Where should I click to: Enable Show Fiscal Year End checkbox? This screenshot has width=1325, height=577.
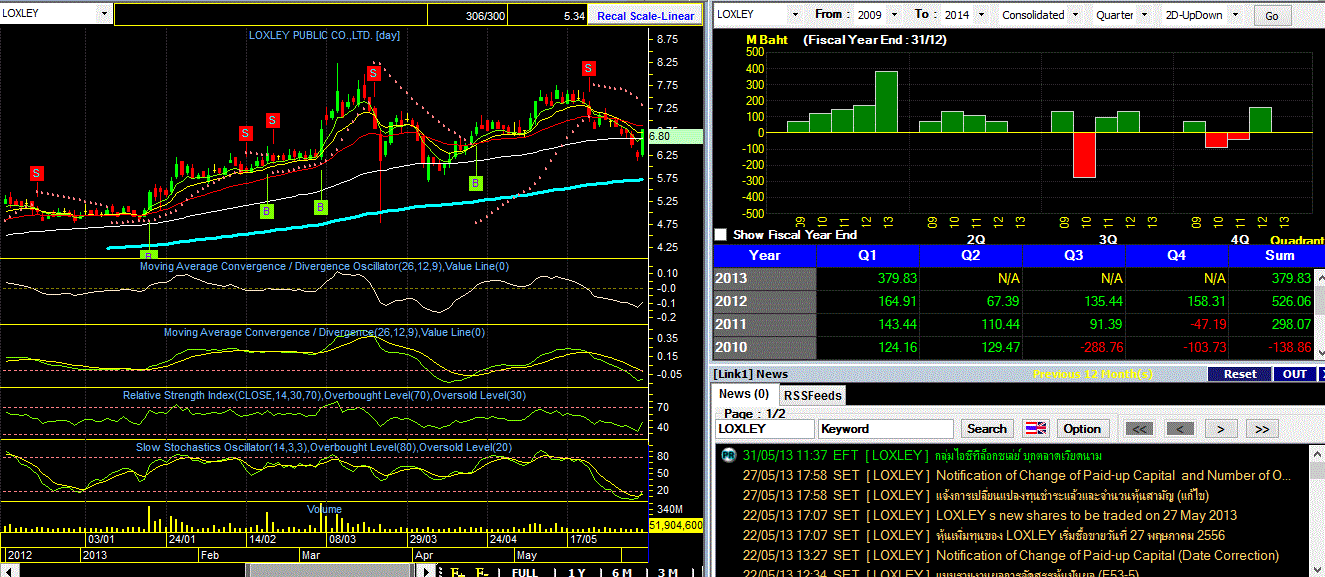[721, 235]
